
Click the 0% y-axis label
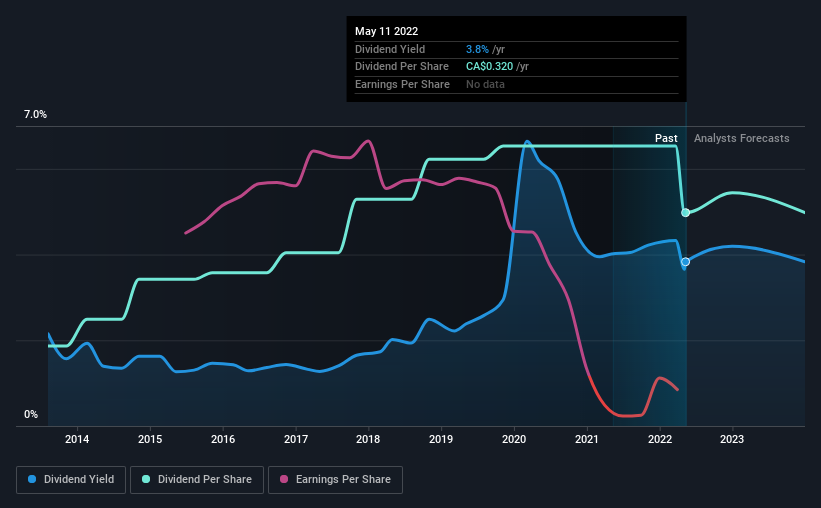(x=31, y=414)
